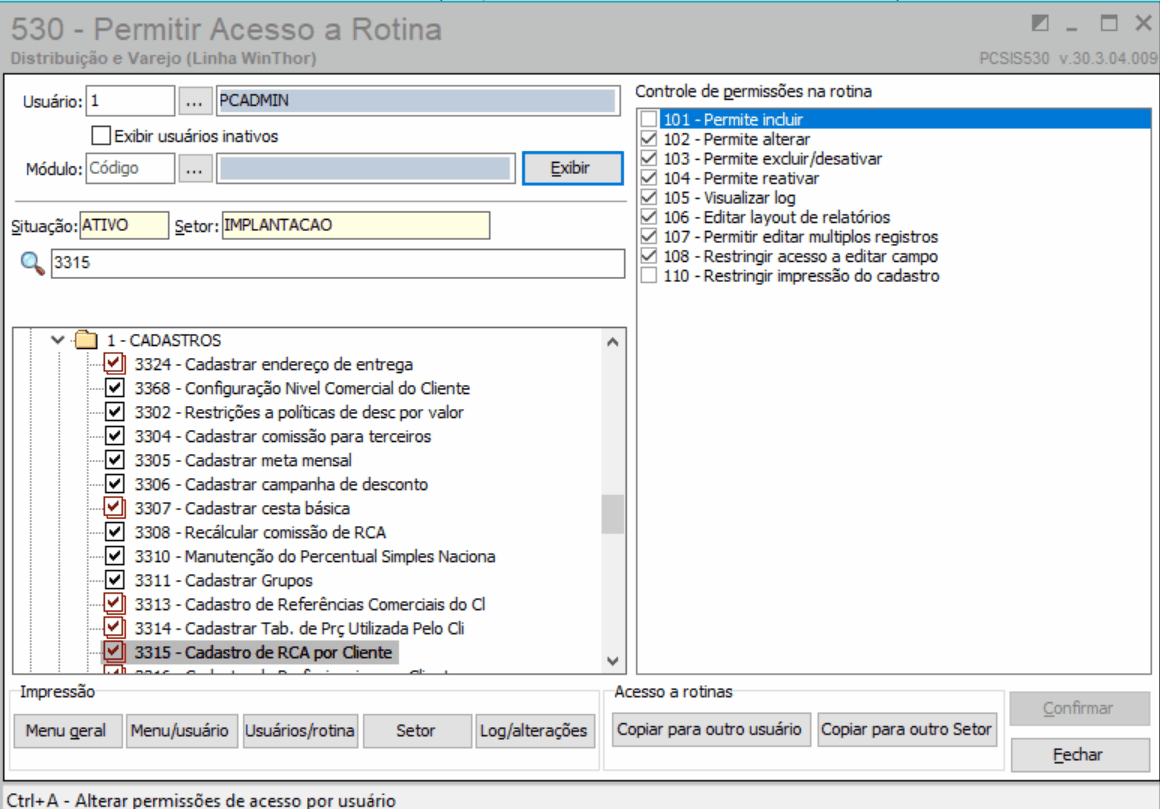This screenshot has width=1160, height=809.
Task: Select 3314 - Cadastrar Tab. de Prç
Action: click(300, 629)
